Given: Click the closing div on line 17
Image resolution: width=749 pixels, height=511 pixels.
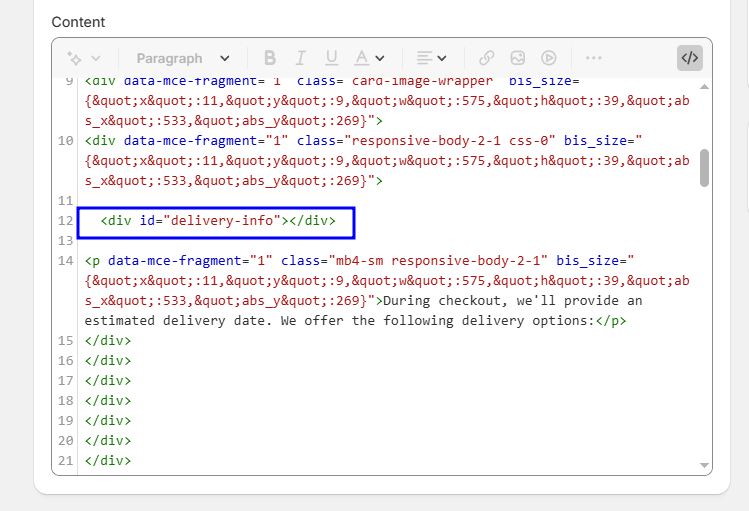Looking at the screenshot, I should [x=108, y=381].
